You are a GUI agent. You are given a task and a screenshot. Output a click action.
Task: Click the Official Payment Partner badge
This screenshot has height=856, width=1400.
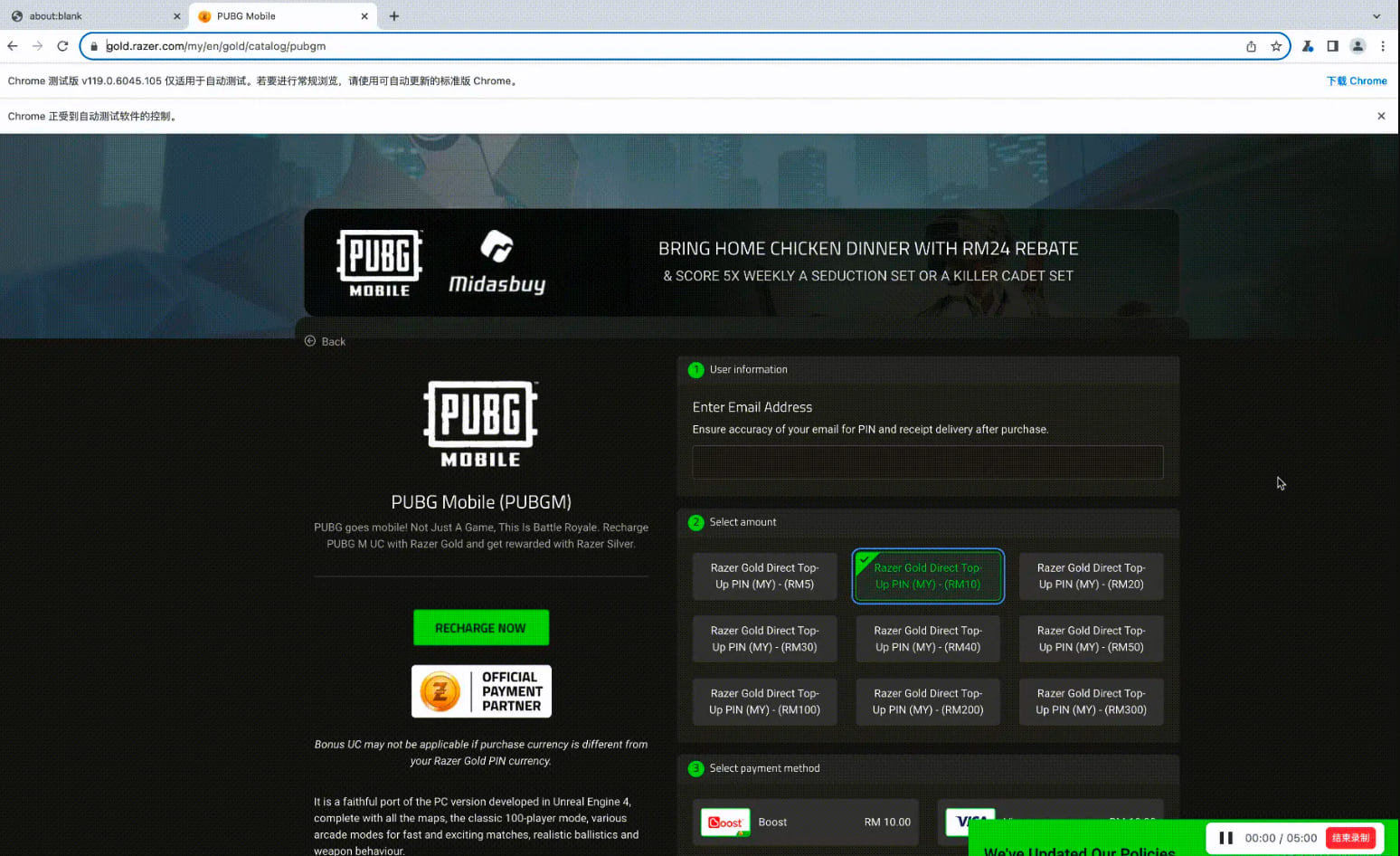481,691
